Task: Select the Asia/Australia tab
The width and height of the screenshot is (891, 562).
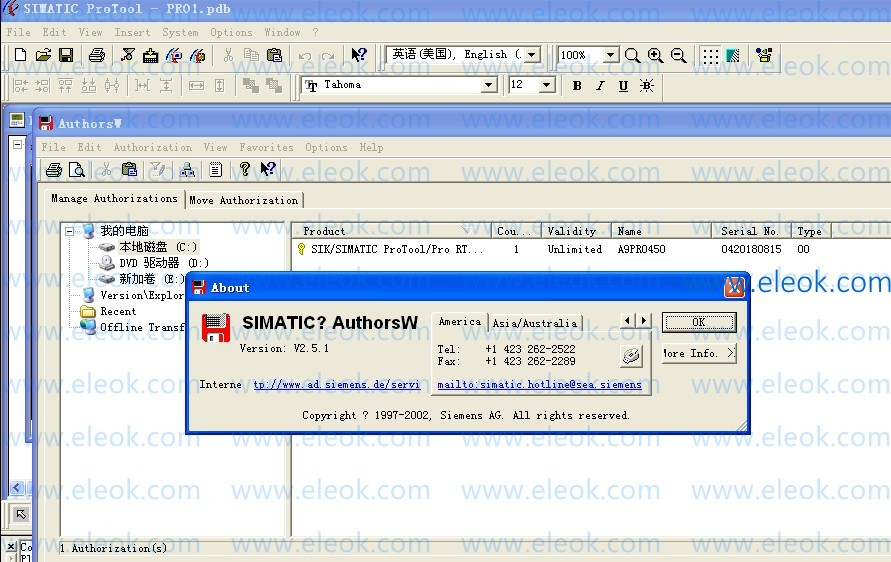Action: [535, 323]
